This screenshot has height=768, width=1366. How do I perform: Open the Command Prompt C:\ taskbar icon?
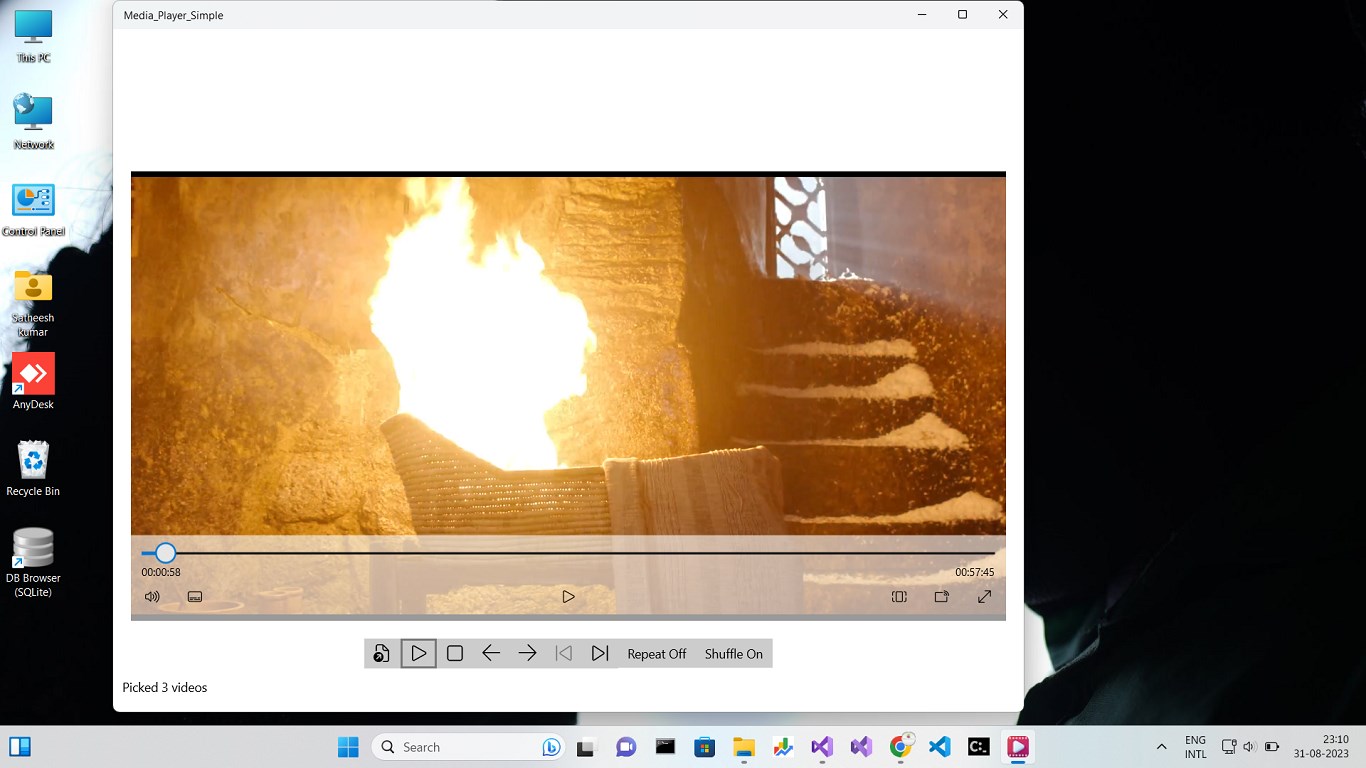[979, 747]
